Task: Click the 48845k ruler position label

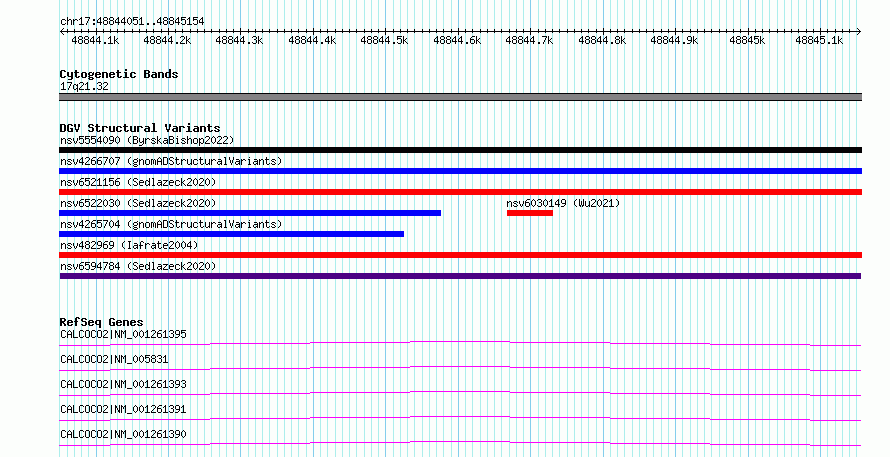Action: [747, 41]
